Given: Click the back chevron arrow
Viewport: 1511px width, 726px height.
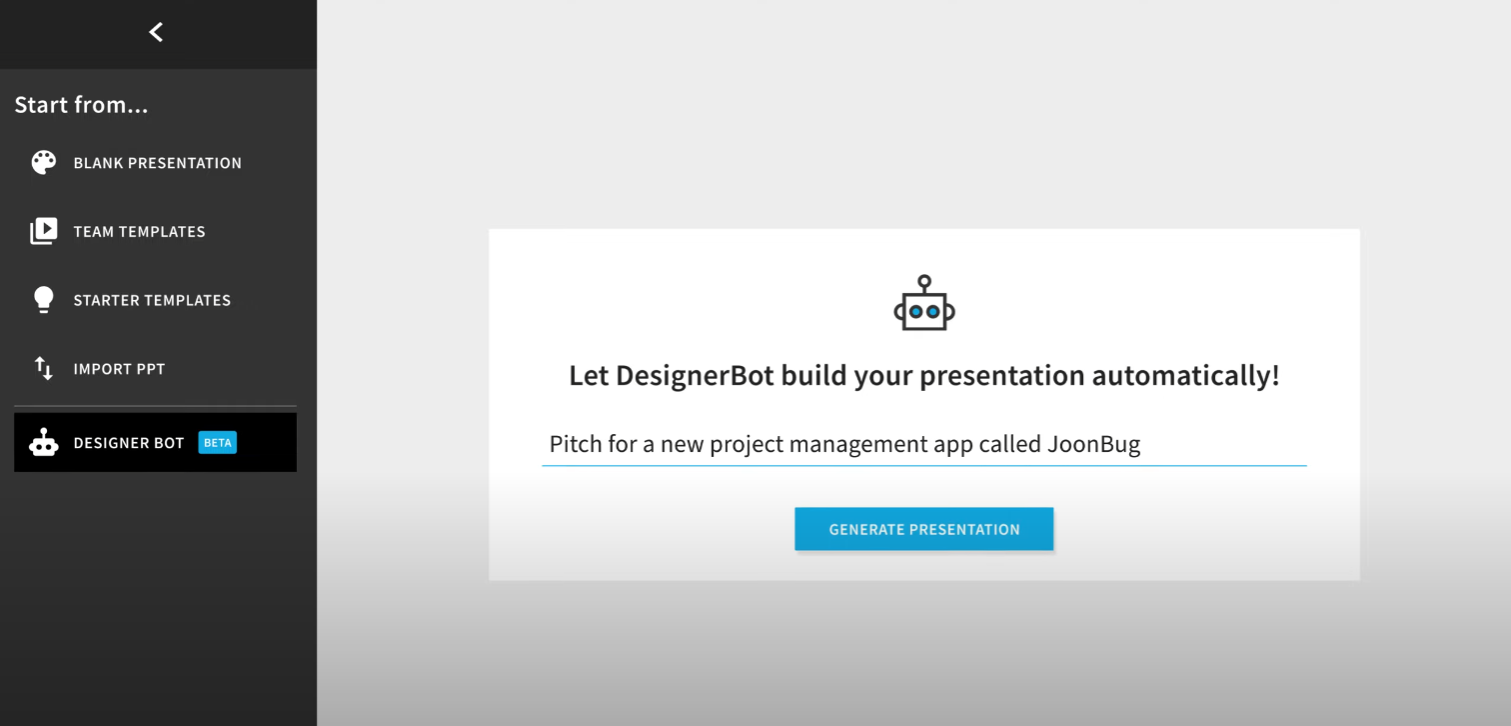Looking at the screenshot, I should (x=156, y=32).
